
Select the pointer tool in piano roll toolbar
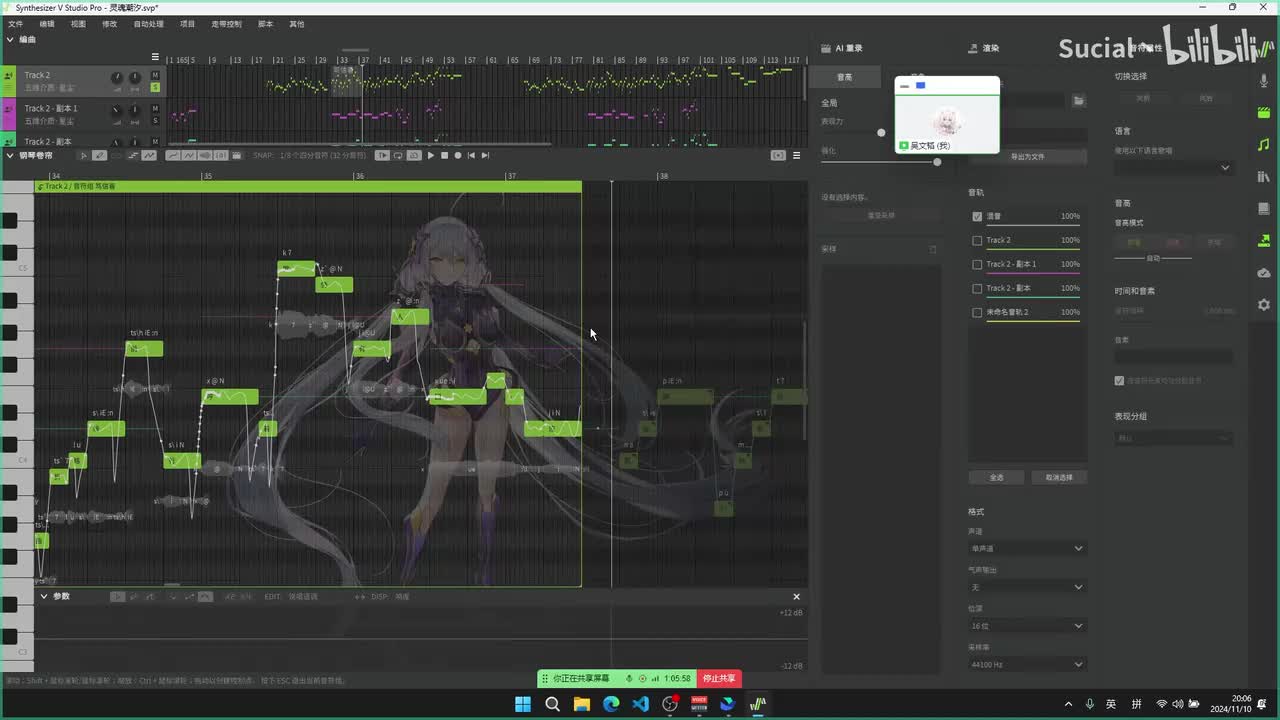tap(83, 155)
